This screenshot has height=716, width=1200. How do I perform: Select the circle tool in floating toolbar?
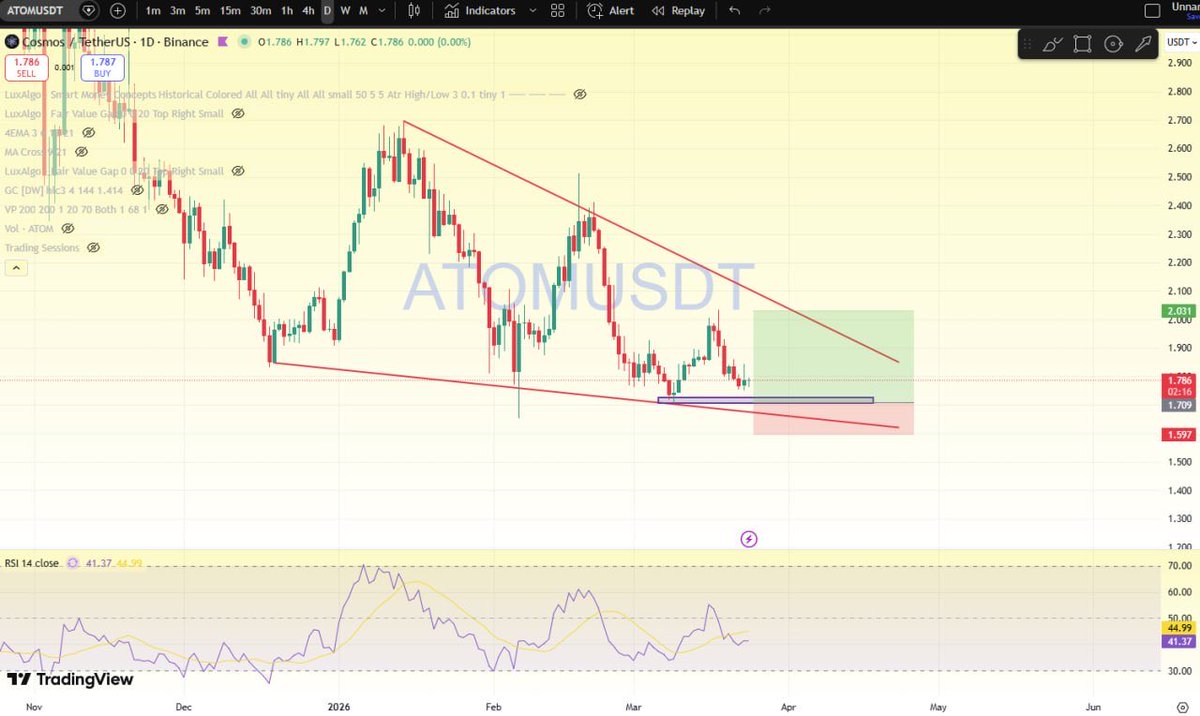(1113, 44)
